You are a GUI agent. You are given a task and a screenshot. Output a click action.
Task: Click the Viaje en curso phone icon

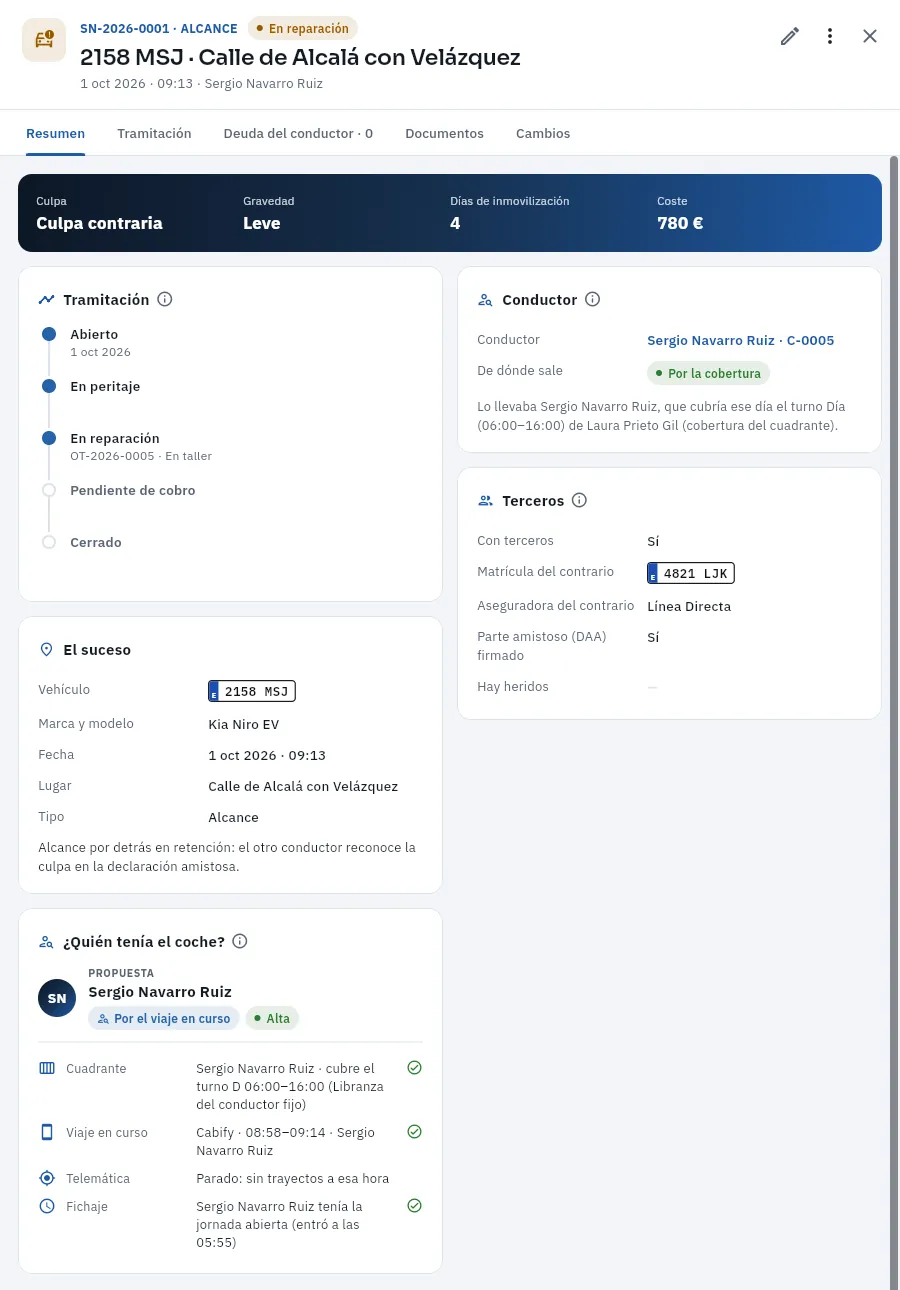coord(47,1132)
